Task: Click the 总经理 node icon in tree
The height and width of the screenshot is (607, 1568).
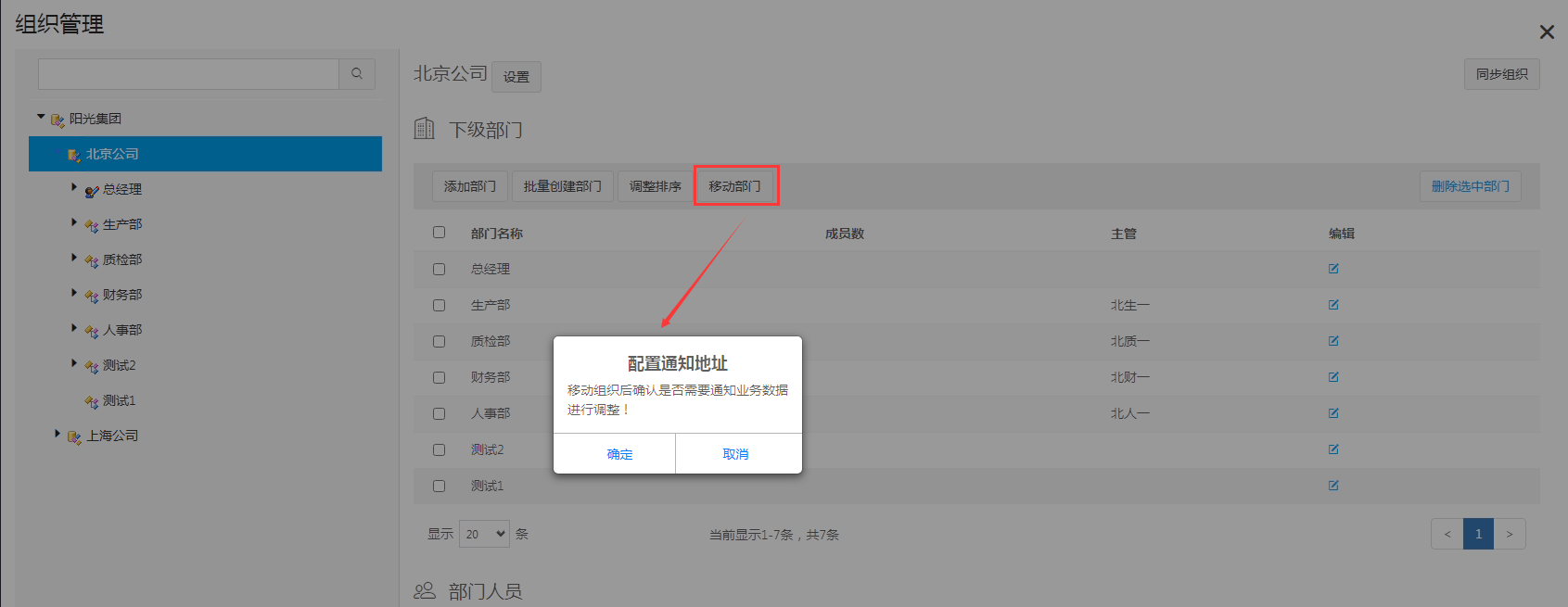Action: coord(91,190)
